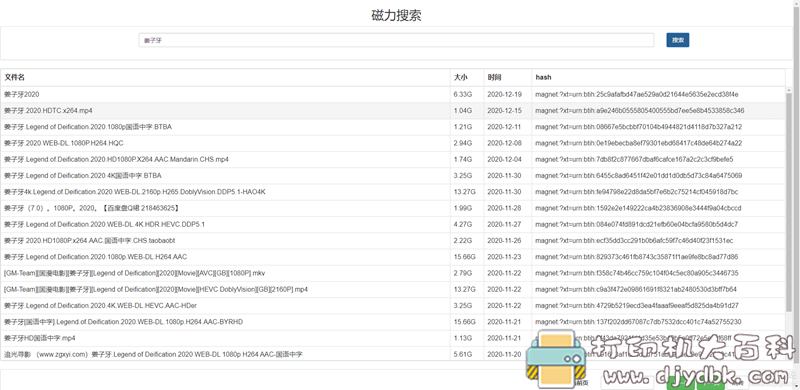Click the 2.94G size cell
The image size is (800, 390).
coord(463,143)
